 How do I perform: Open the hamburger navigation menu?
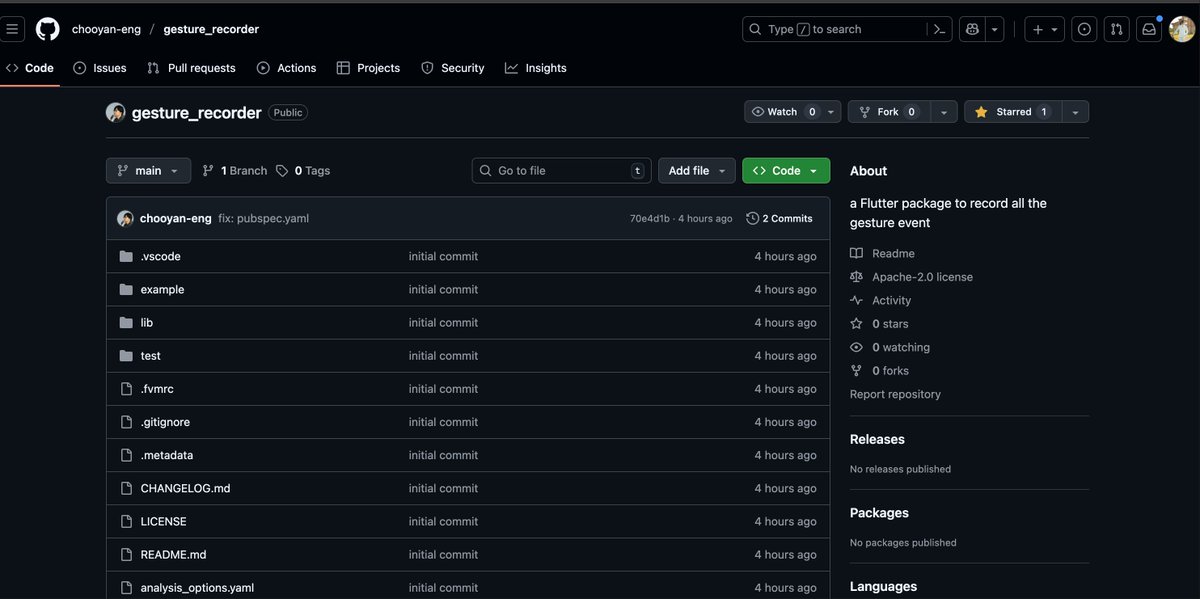[x=12, y=29]
